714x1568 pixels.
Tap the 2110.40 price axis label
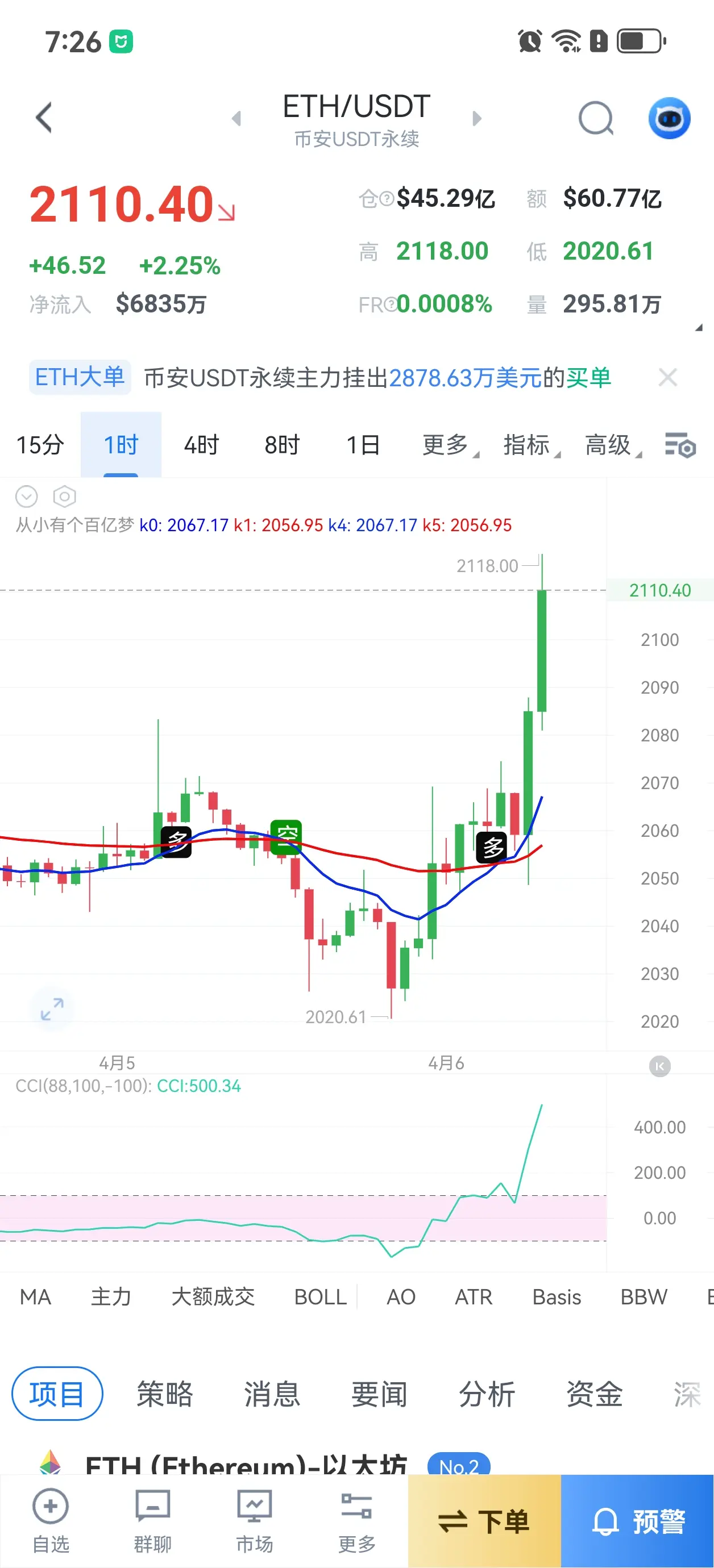(660, 590)
